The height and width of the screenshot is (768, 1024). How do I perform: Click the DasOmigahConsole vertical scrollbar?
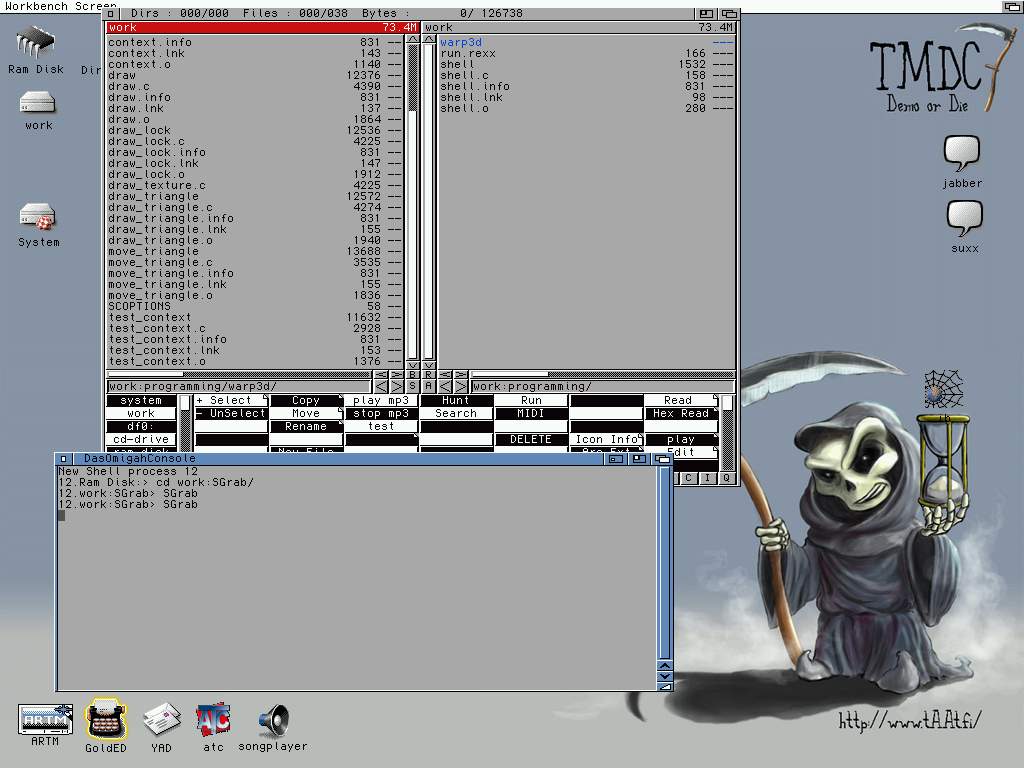[x=664, y=563]
